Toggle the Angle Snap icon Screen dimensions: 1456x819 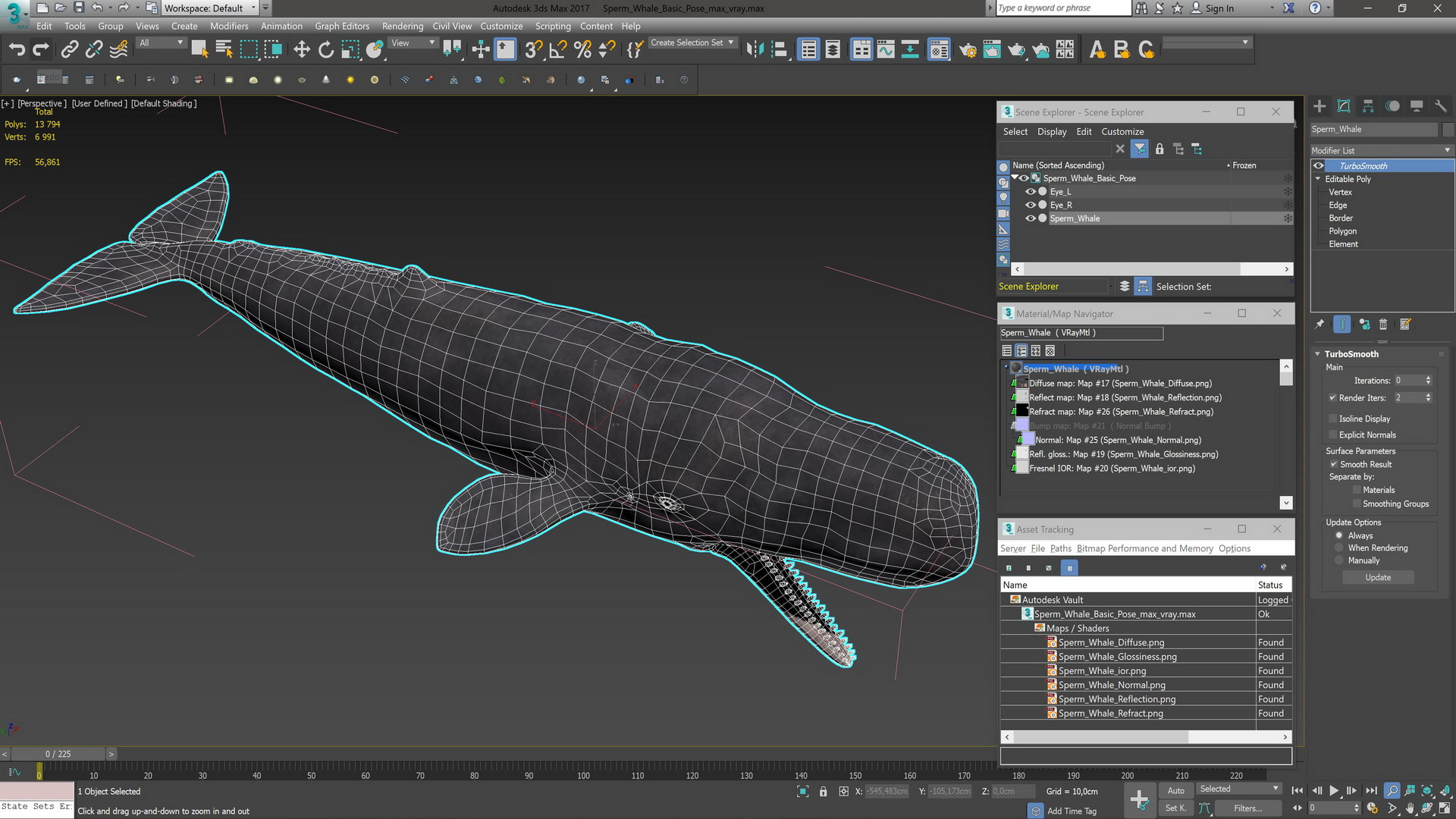pos(558,50)
